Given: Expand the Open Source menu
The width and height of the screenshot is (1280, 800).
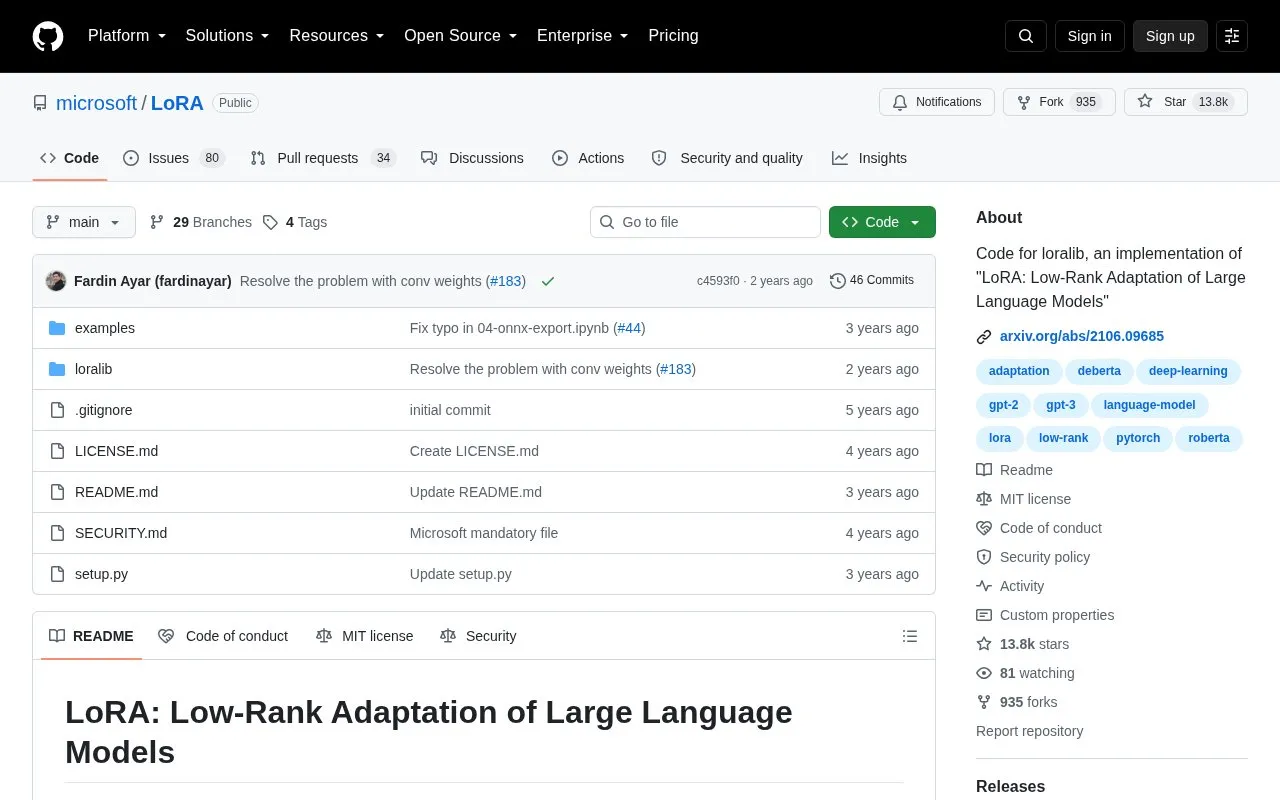Looking at the screenshot, I should click(461, 36).
